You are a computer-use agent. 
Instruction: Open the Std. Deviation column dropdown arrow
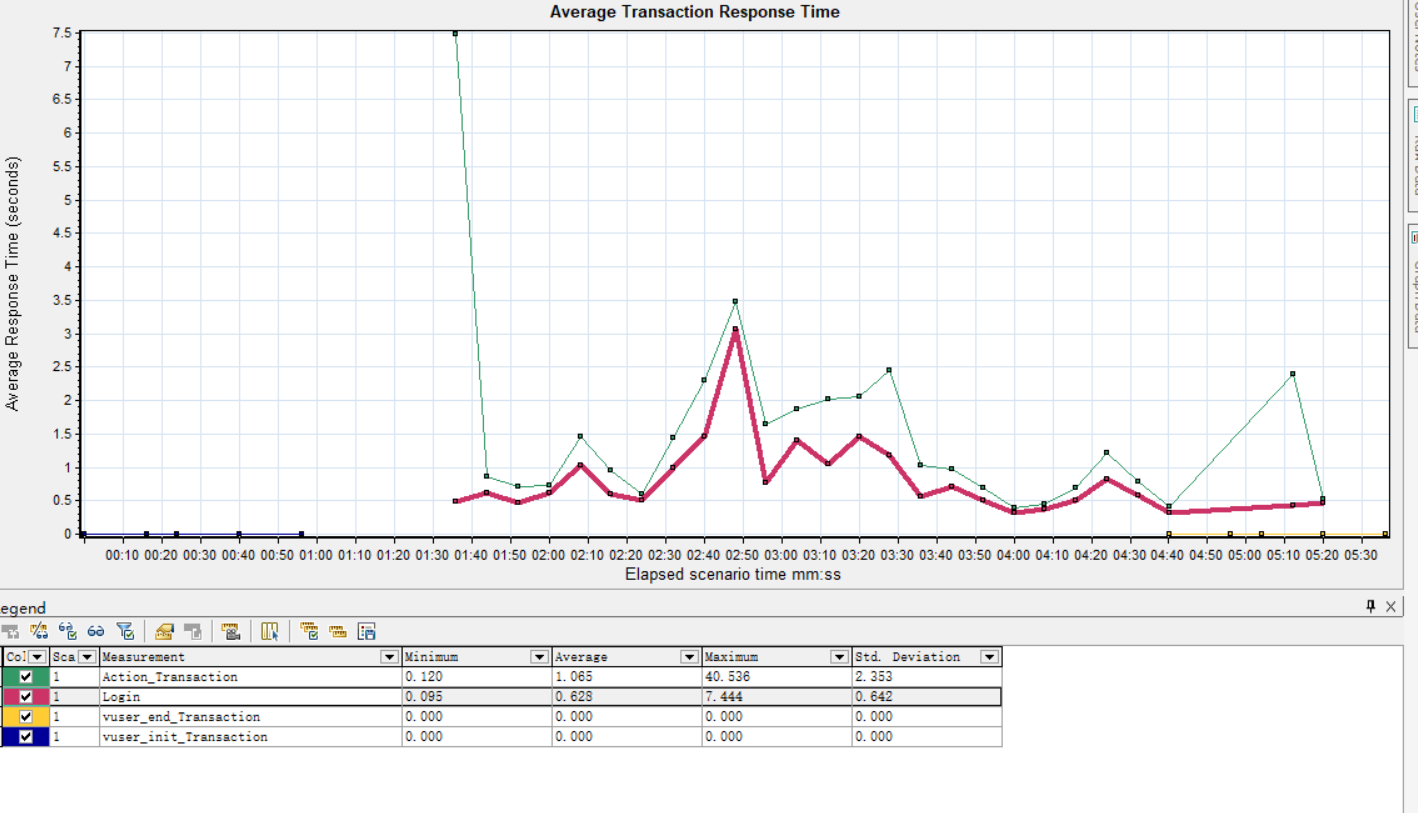tap(990, 657)
